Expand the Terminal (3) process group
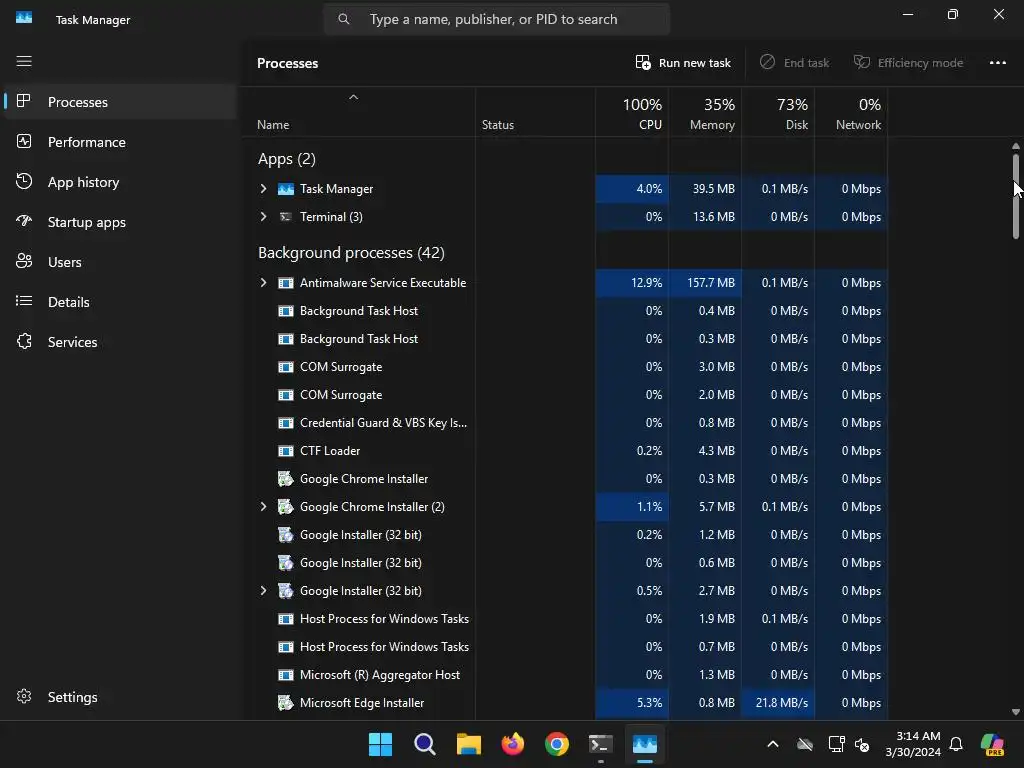The height and width of the screenshot is (768, 1024). (x=263, y=217)
